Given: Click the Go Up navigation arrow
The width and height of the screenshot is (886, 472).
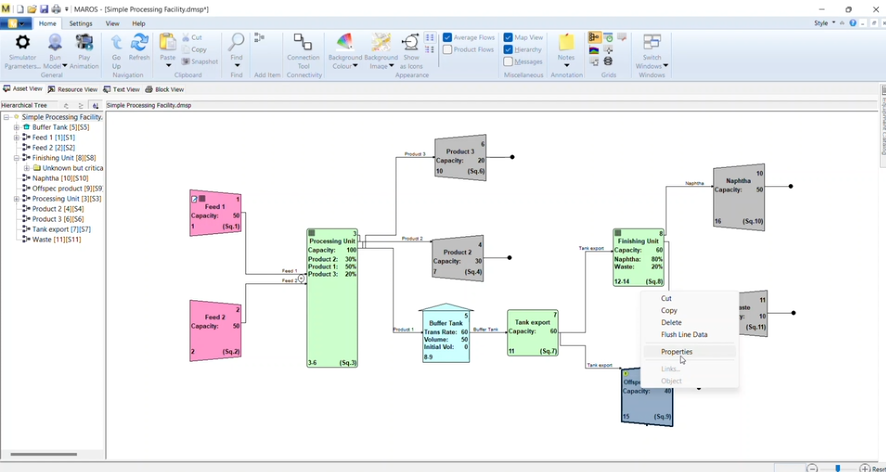Looking at the screenshot, I should [x=116, y=42].
